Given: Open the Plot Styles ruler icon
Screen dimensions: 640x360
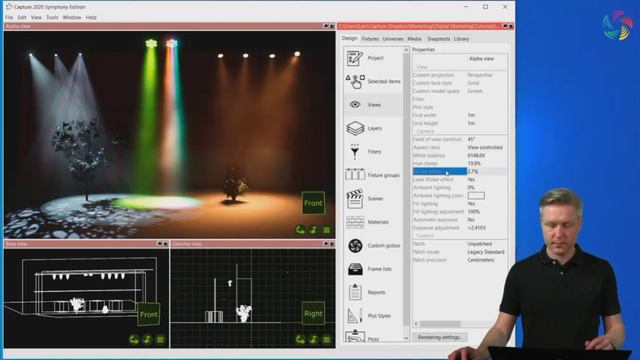Looking at the screenshot, I should [x=355, y=316].
